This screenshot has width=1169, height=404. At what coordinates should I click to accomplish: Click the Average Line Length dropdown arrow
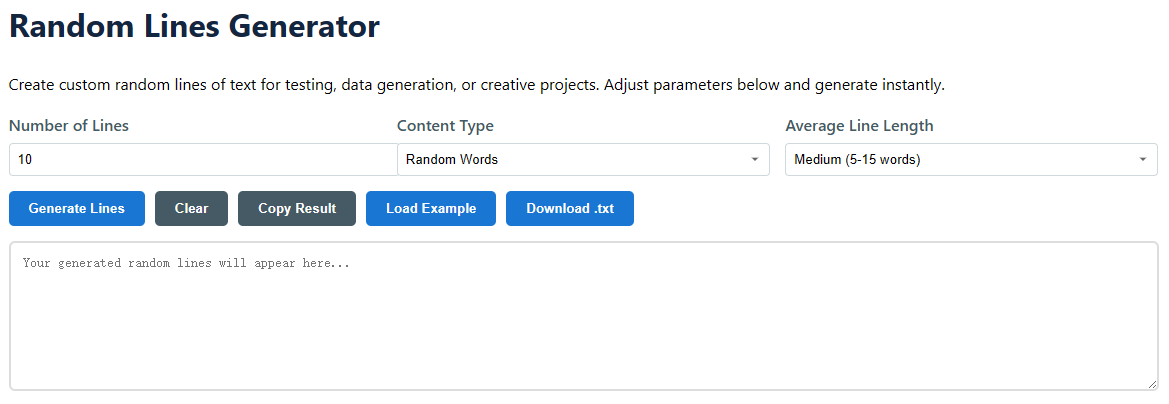[1142, 160]
